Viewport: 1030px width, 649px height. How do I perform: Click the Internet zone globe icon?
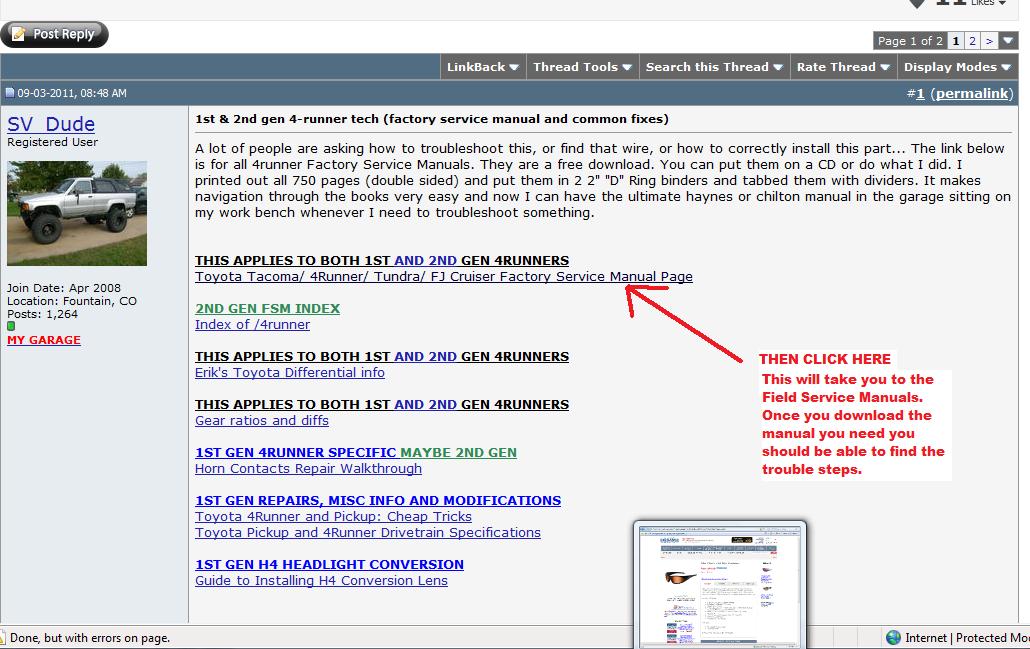tap(893, 637)
